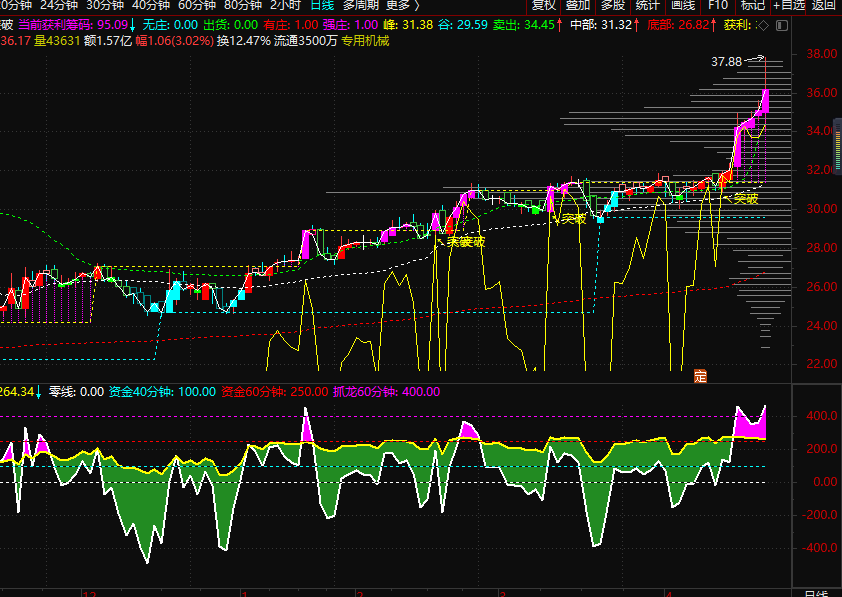Open the 多股 multi-stock view
The image size is (842, 597).
(x=613, y=5)
